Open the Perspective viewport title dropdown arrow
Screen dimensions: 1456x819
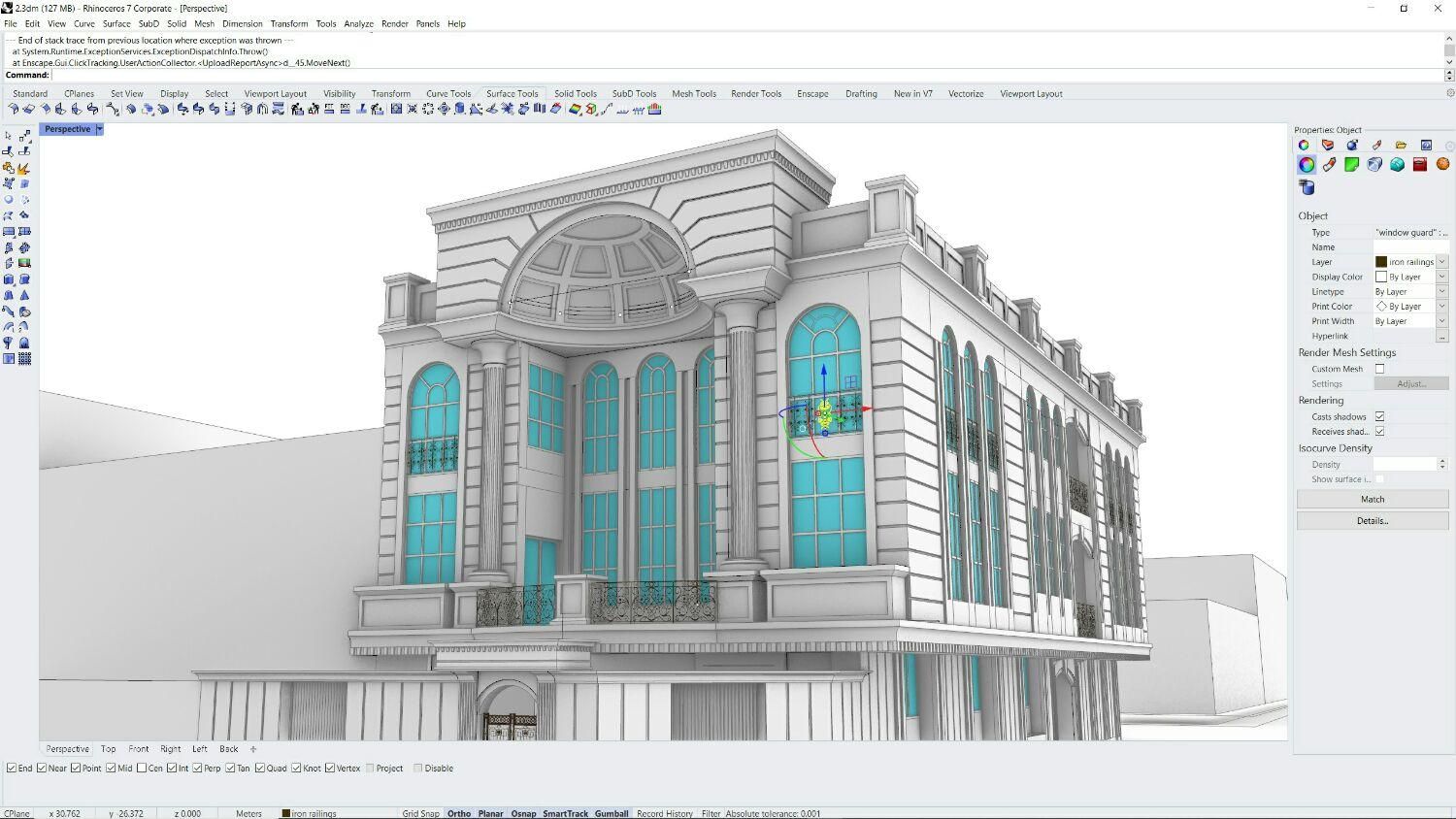(x=99, y=129)
